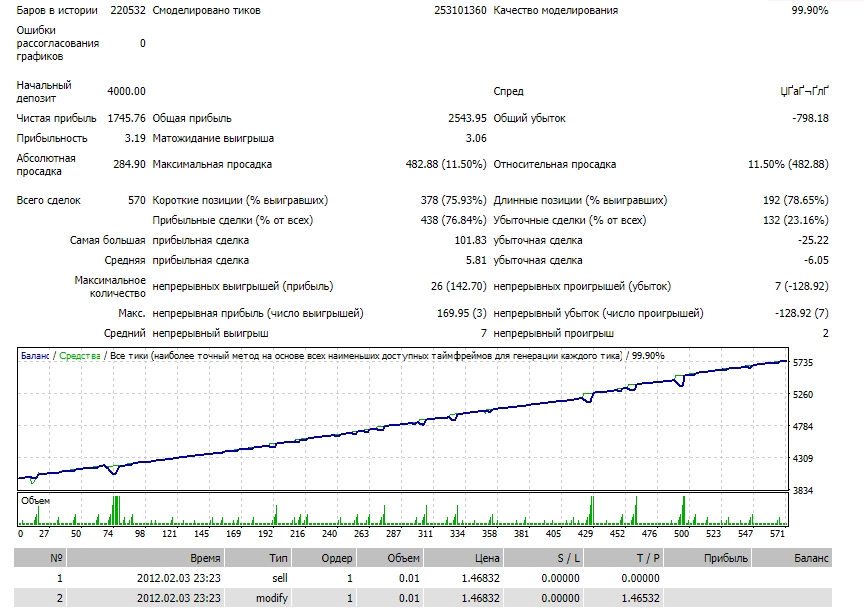Select long positions value 192 (78.65%)
The image size is (864, 610).
(796, 200)
